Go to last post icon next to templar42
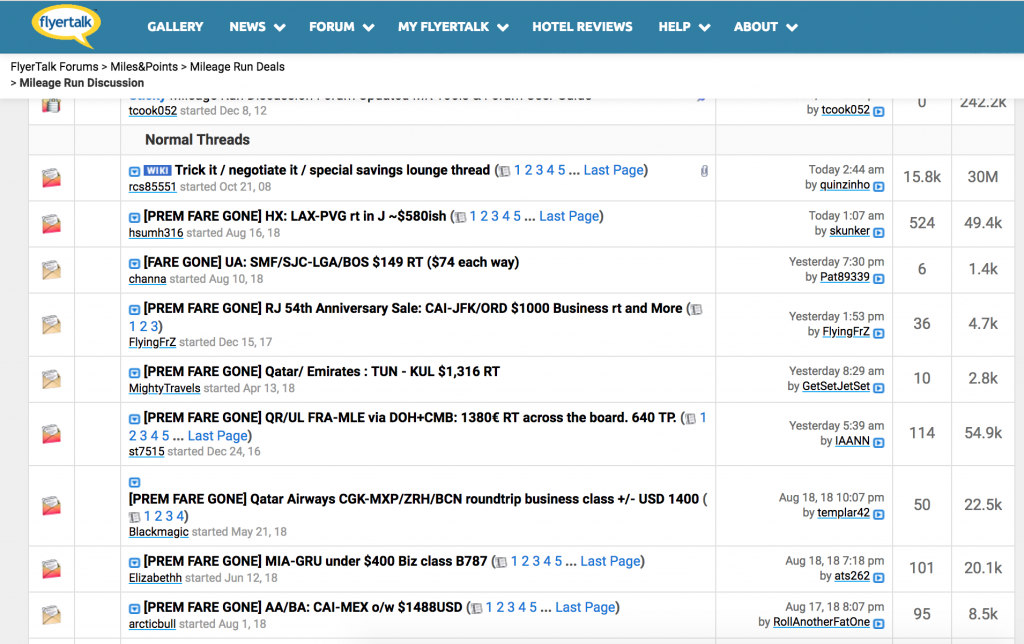The height and width of the screenshot is (644, 1024). 879,515
